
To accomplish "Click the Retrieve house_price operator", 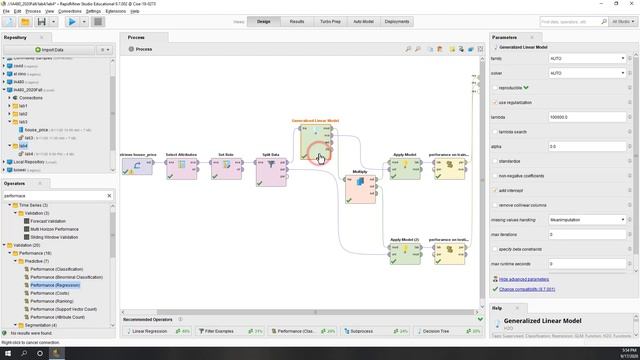I will 137,167.
